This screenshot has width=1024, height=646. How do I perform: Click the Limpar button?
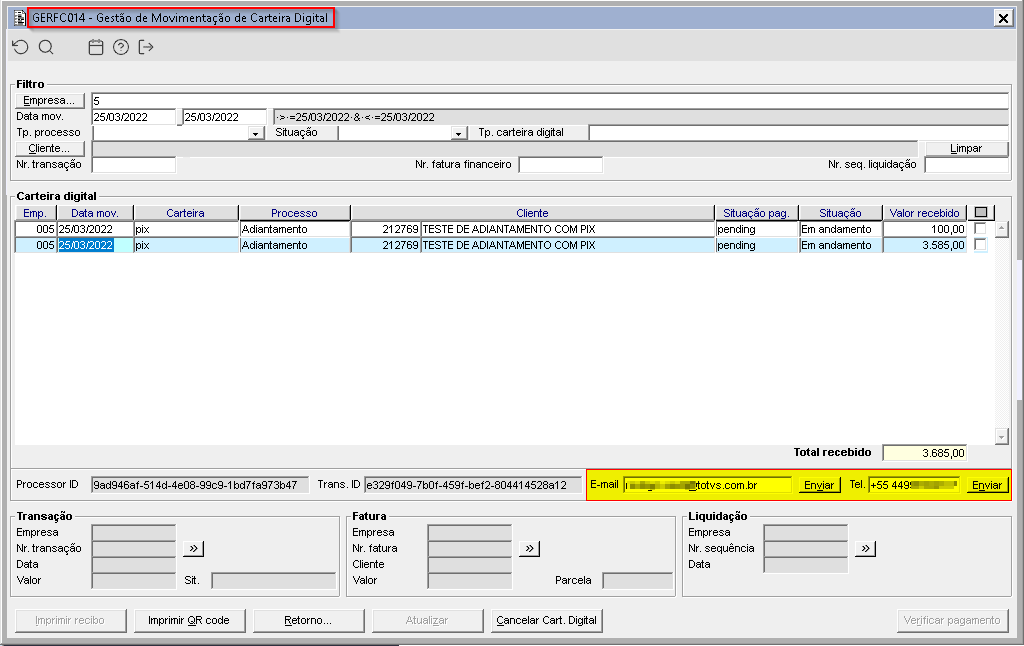[966, 148]
